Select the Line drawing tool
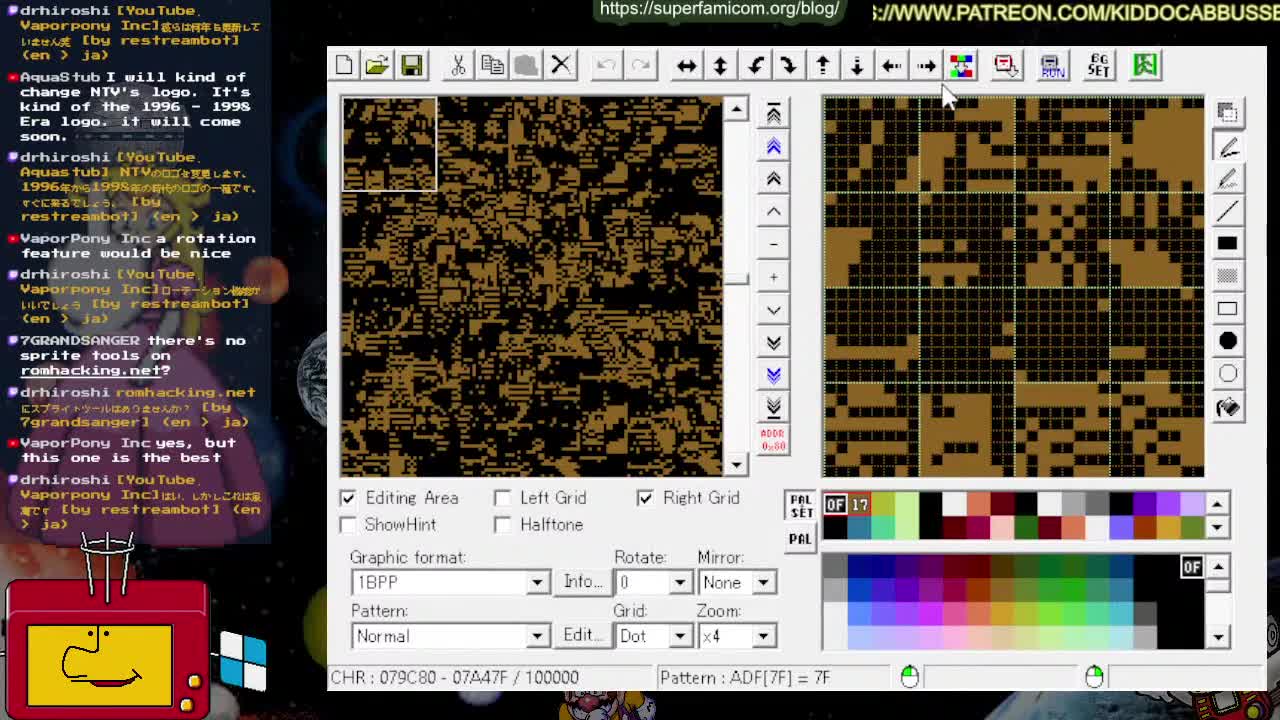Image resolution: width=1280 pixels, height=720 pixels. [1228, 211]
